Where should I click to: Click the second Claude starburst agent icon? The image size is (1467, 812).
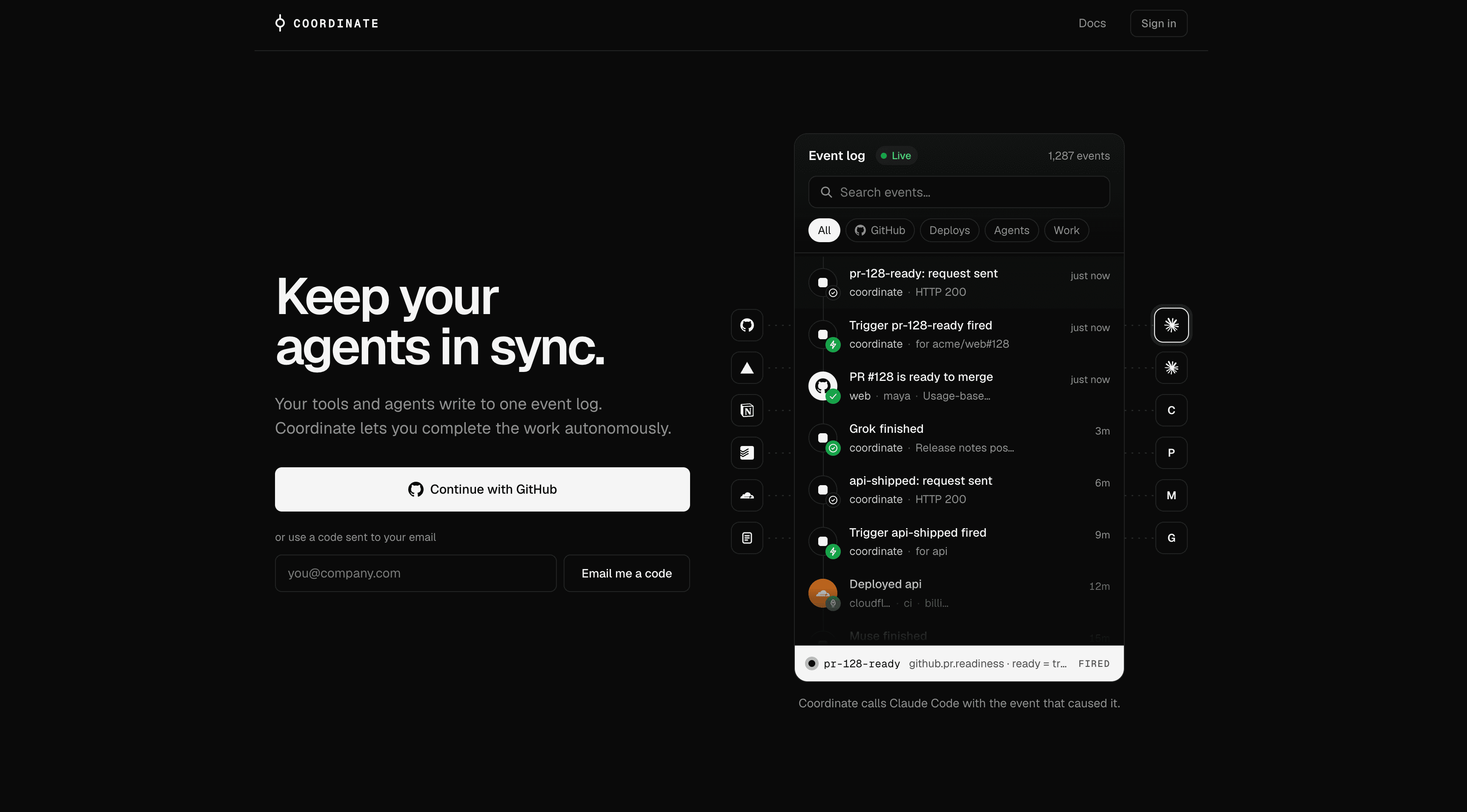click(x=1172, y=368)
